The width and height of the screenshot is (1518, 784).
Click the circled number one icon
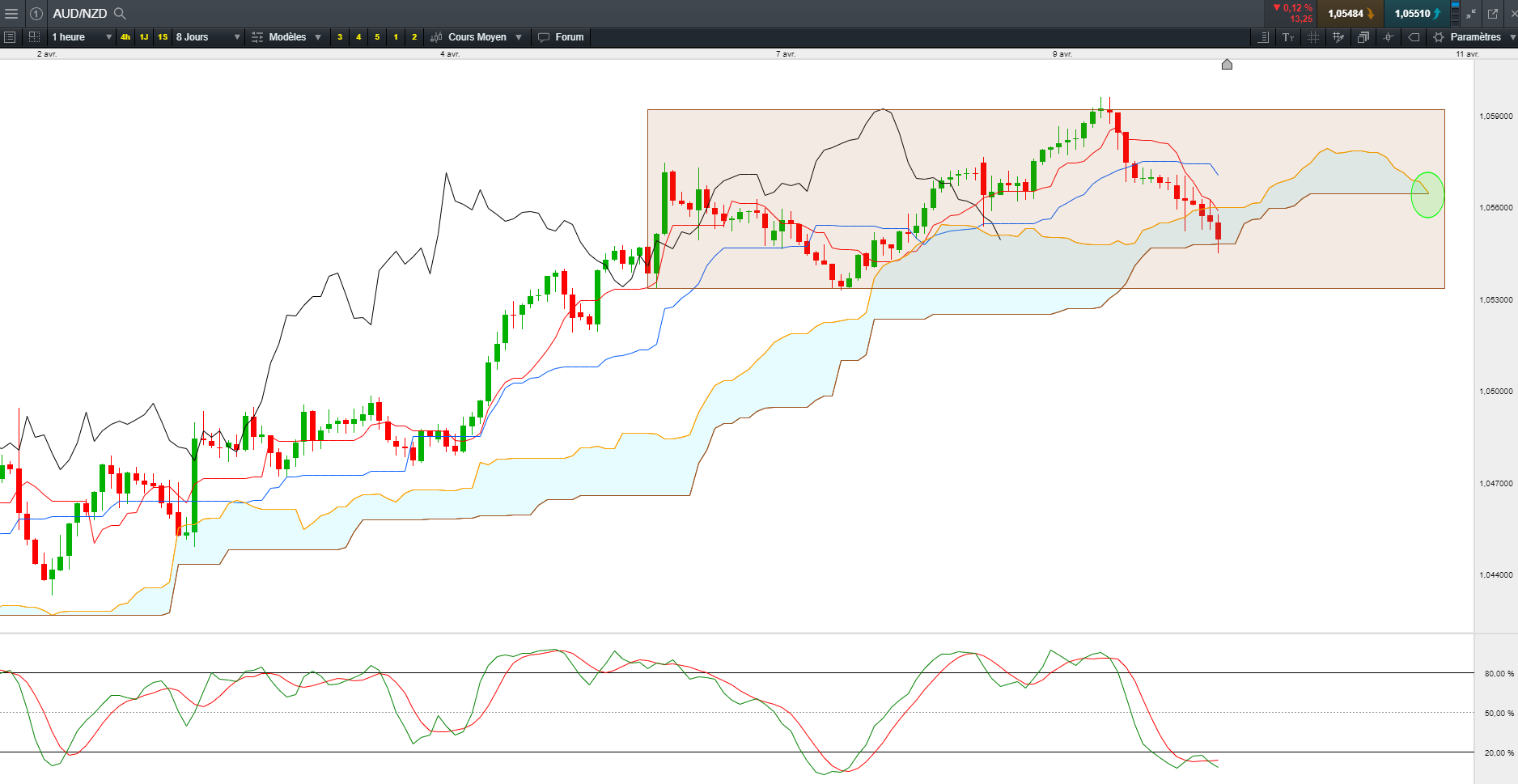36,14
